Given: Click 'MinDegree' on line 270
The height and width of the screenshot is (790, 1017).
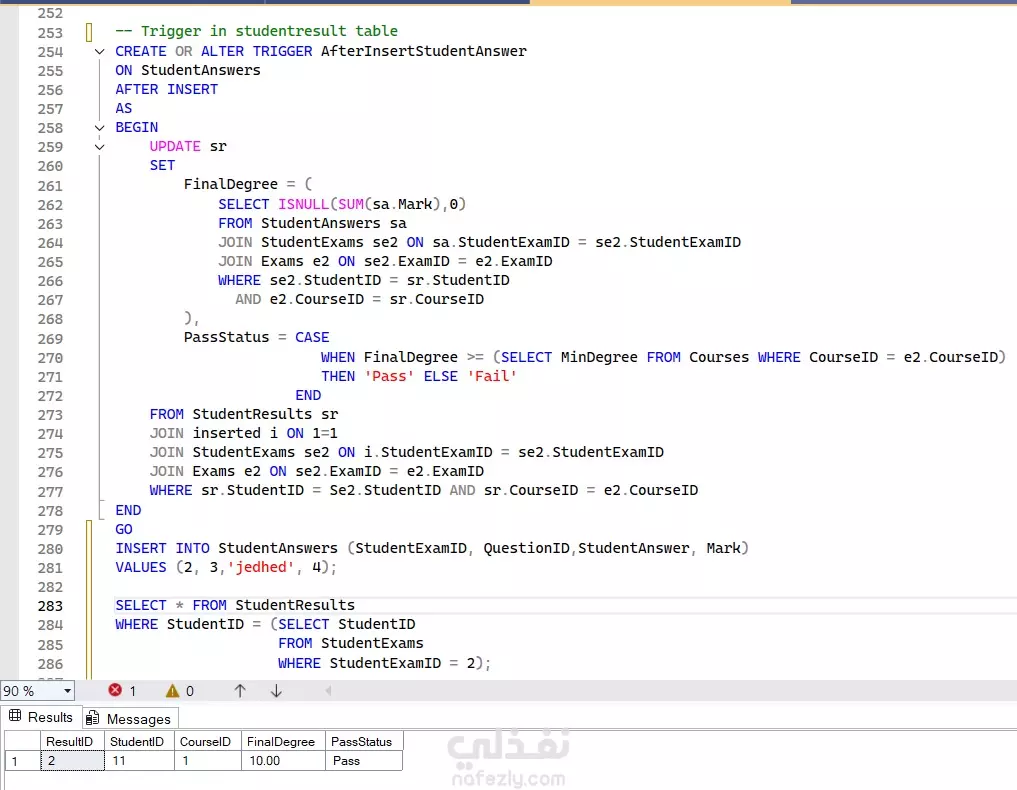Looking at the screenshot, I should [599, 357].
